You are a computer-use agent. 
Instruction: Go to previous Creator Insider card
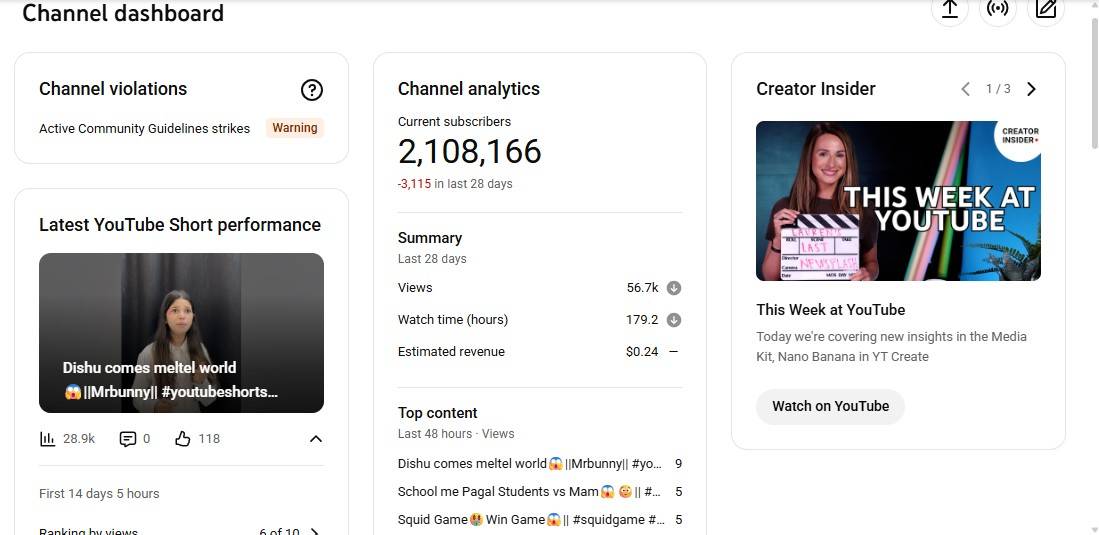[965, 89]
